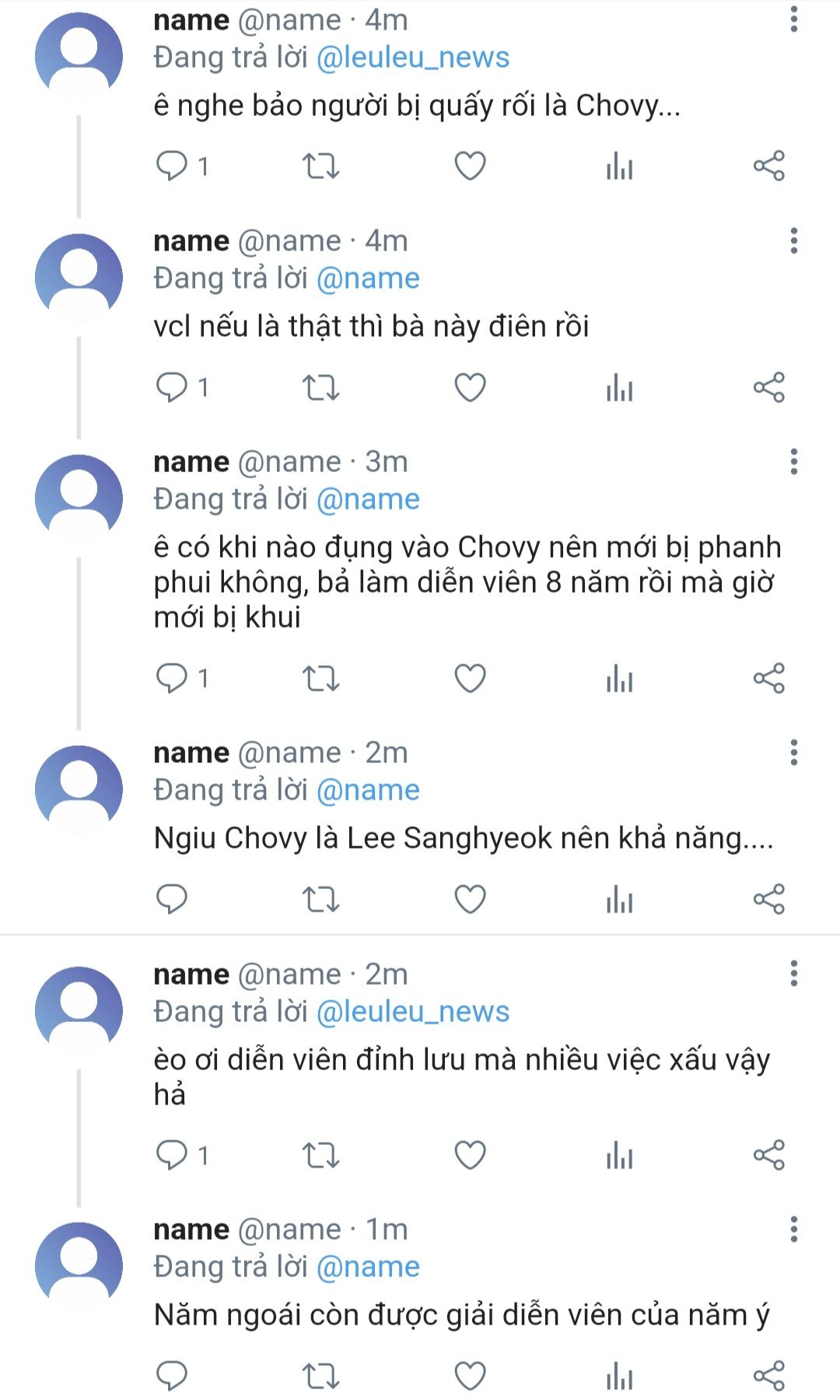Open more options on the 'Lee Sanghyeok' tweet
The width and height of the screenshot is (840, 1400).
point(793,752)
